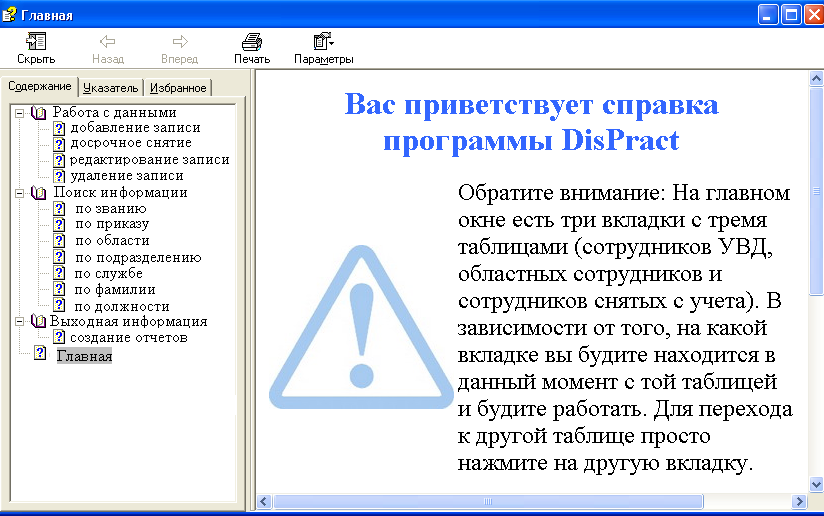Image resolution: width=824 pixels, height=516 pixels.
Task: Select the Поиск информации heading
Action: pyautogui.click(x=120, y=192)
